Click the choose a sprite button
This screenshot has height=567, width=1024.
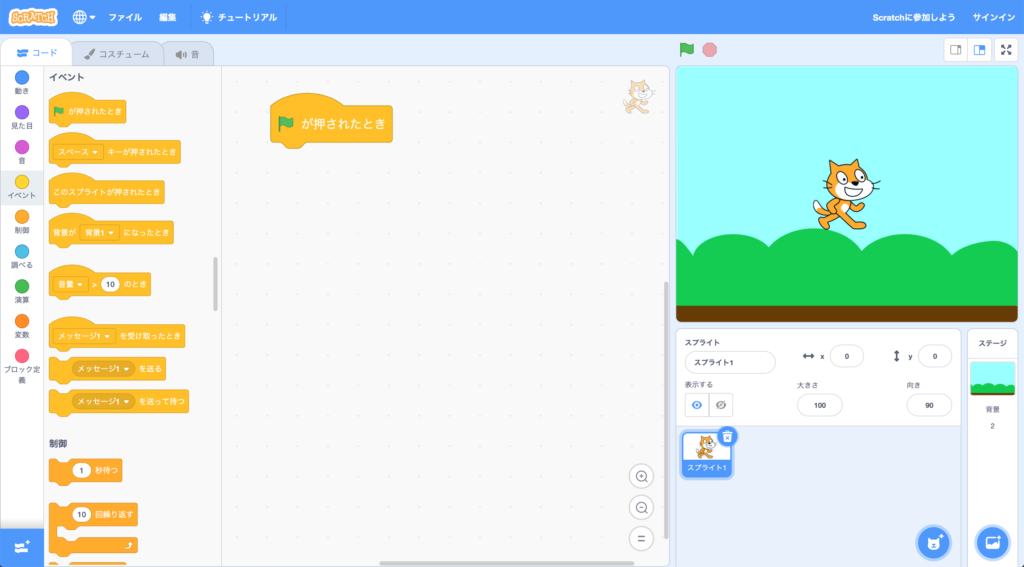[934, 542]
